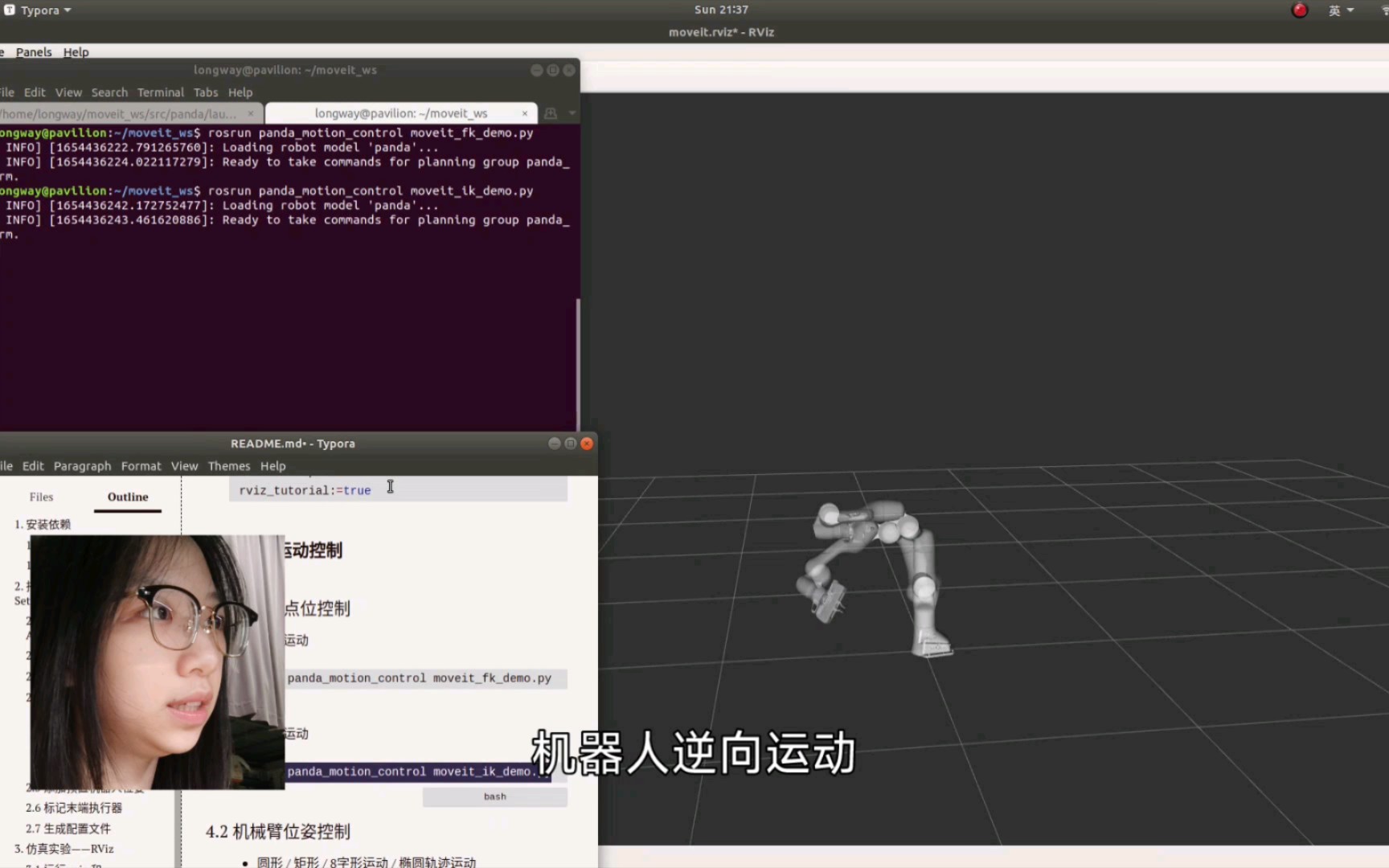Click the rosrun moveit_ik_demo.py command line in terminal

pos(371,191)
